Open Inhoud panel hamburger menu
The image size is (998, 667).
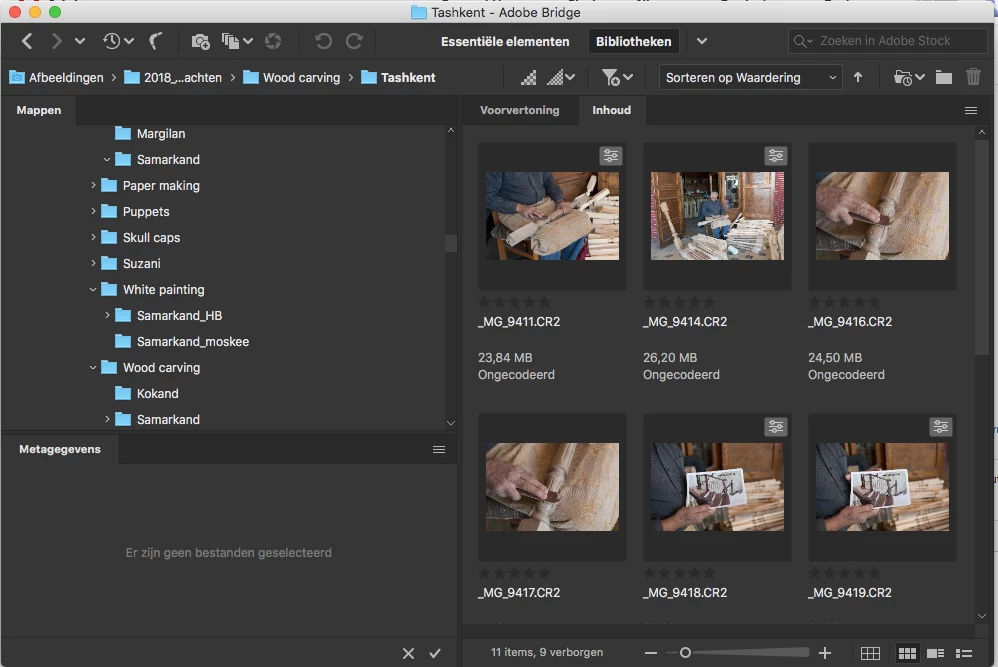(x=971, y=111)
